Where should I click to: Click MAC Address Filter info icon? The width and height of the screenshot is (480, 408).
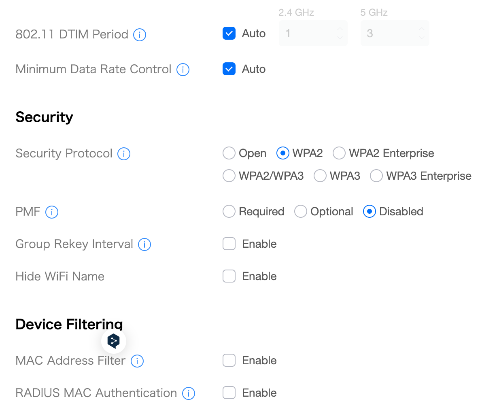137,361
